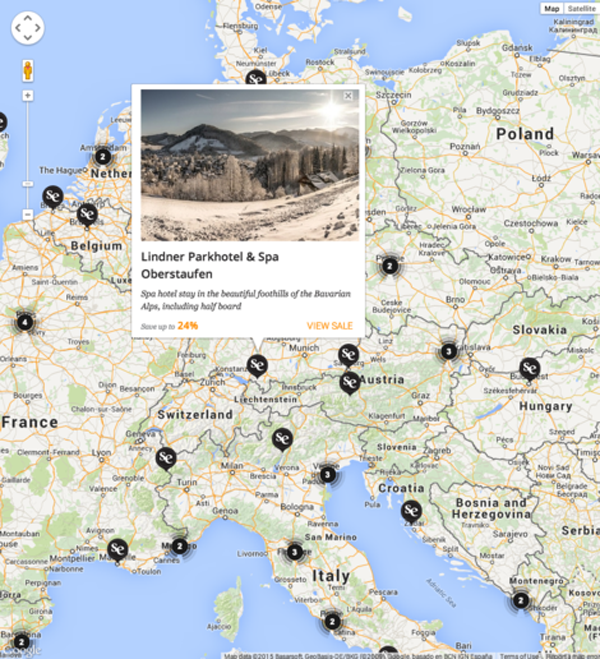Click the marker left of Austria label

click(350, 382)
